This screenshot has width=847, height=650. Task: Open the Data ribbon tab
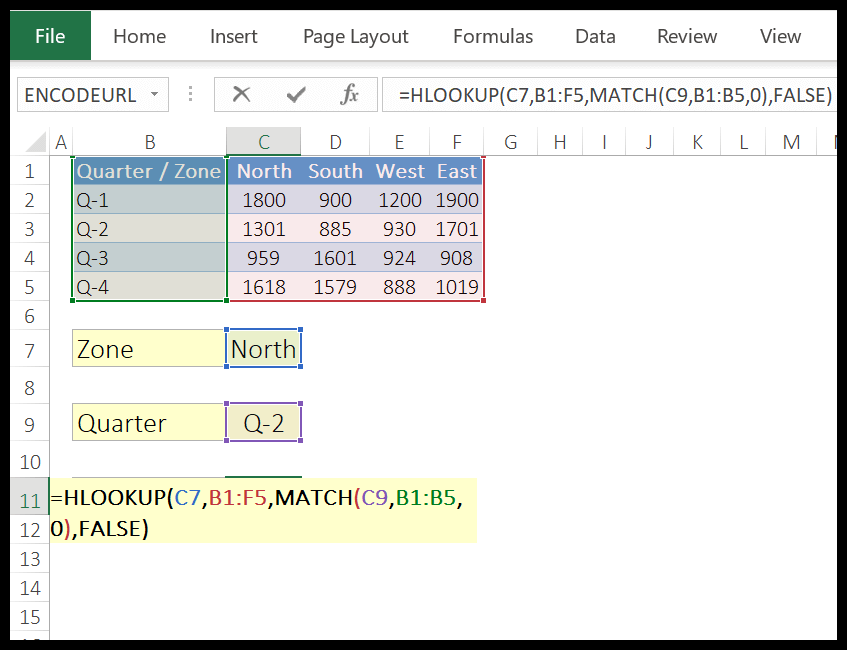pos(595,36)
